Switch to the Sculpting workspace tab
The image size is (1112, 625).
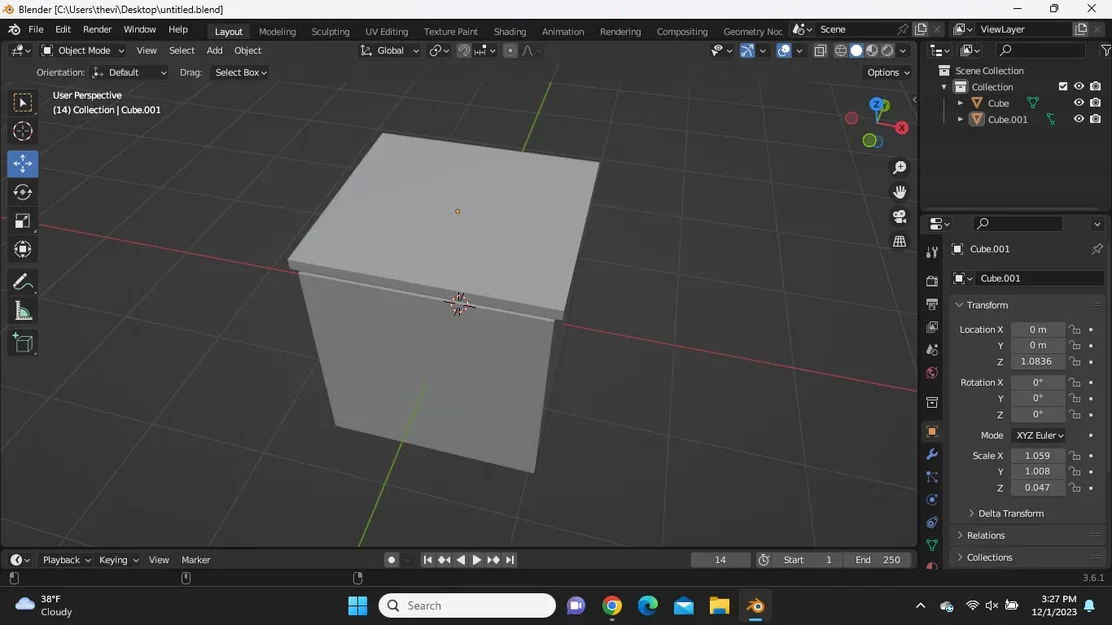click(330, 31)
